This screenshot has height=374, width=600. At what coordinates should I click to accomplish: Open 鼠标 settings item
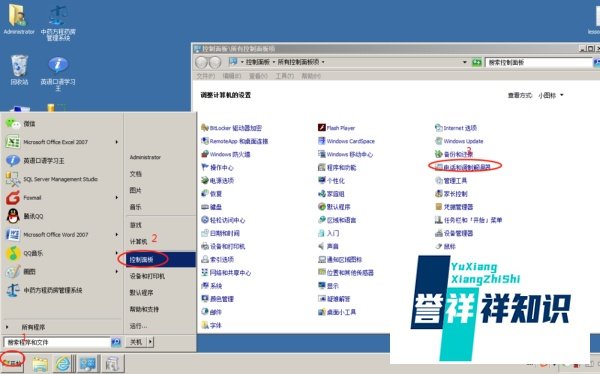pyautogui.click(x=445, y=246)
